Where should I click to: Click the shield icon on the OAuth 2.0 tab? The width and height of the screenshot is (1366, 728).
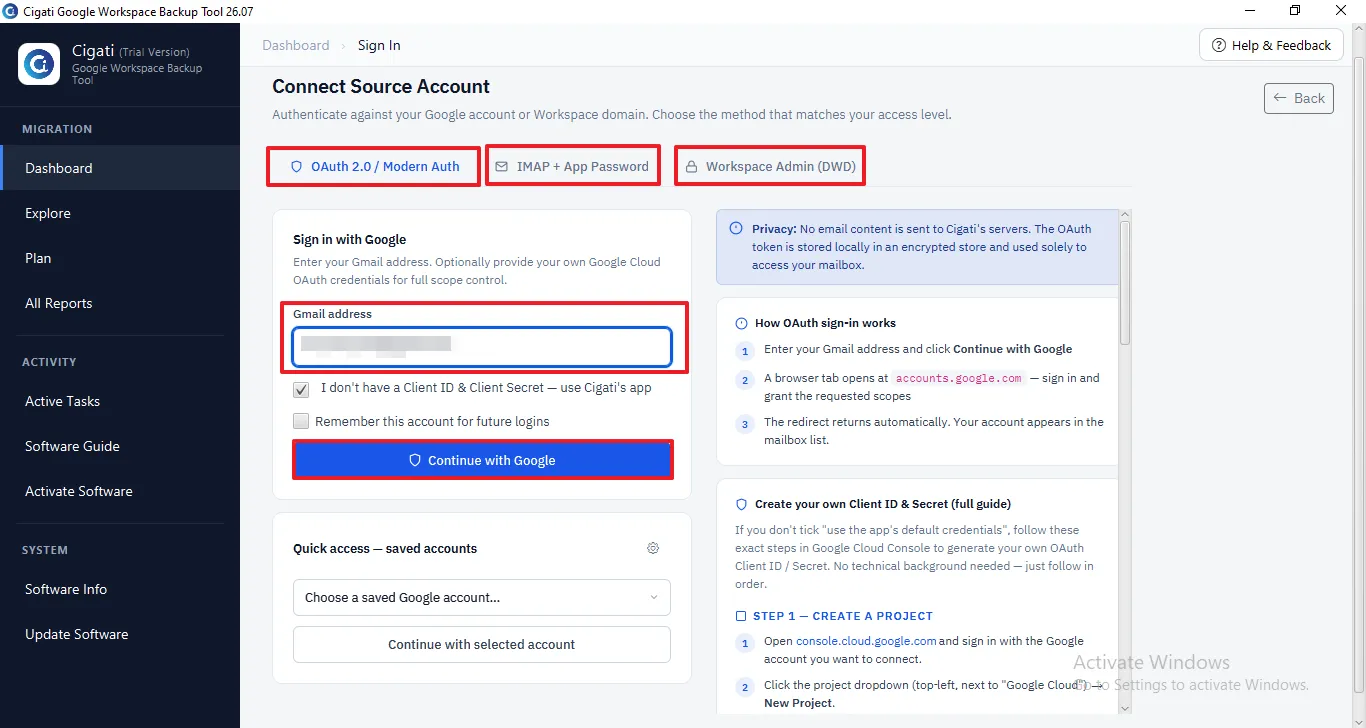[x=296, y=167]
